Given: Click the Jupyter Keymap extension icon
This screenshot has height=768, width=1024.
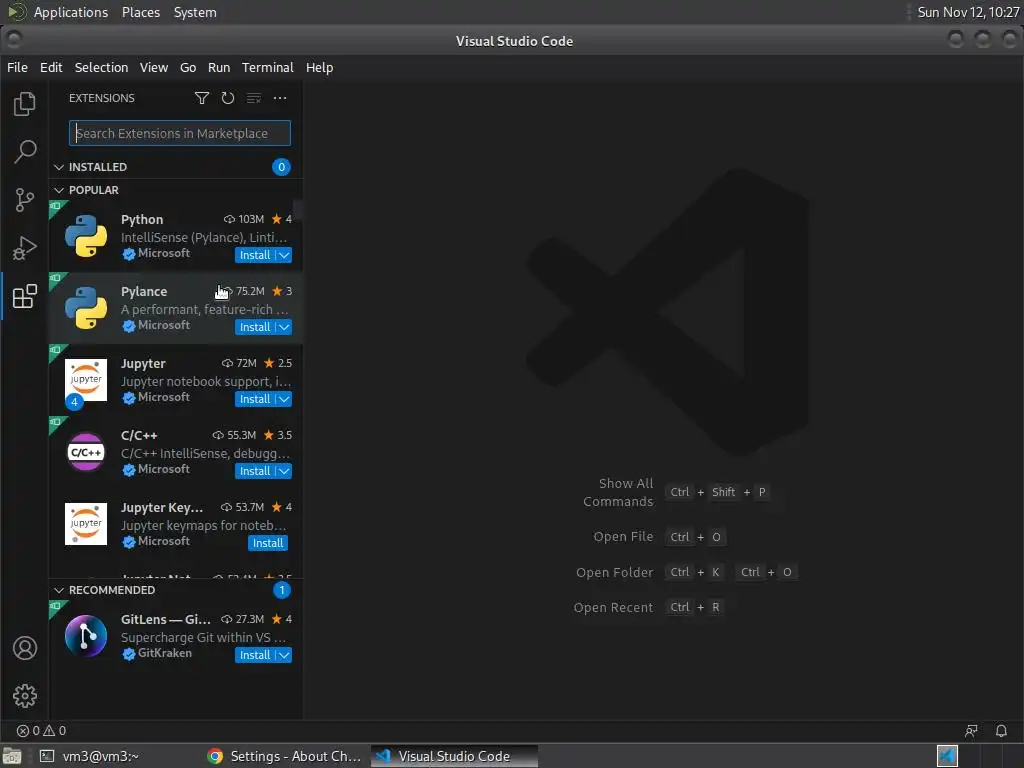Looking at the screenshot, I should pos(86,524).
